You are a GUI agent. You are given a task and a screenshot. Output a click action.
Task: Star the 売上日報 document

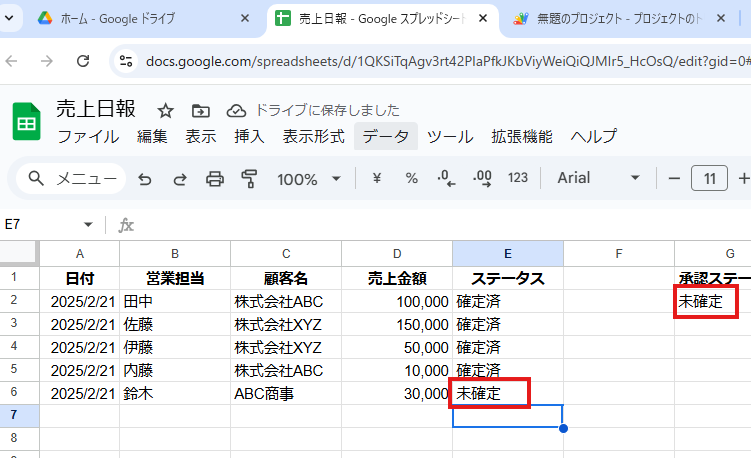pyautogui.click(x=165, y=111)
